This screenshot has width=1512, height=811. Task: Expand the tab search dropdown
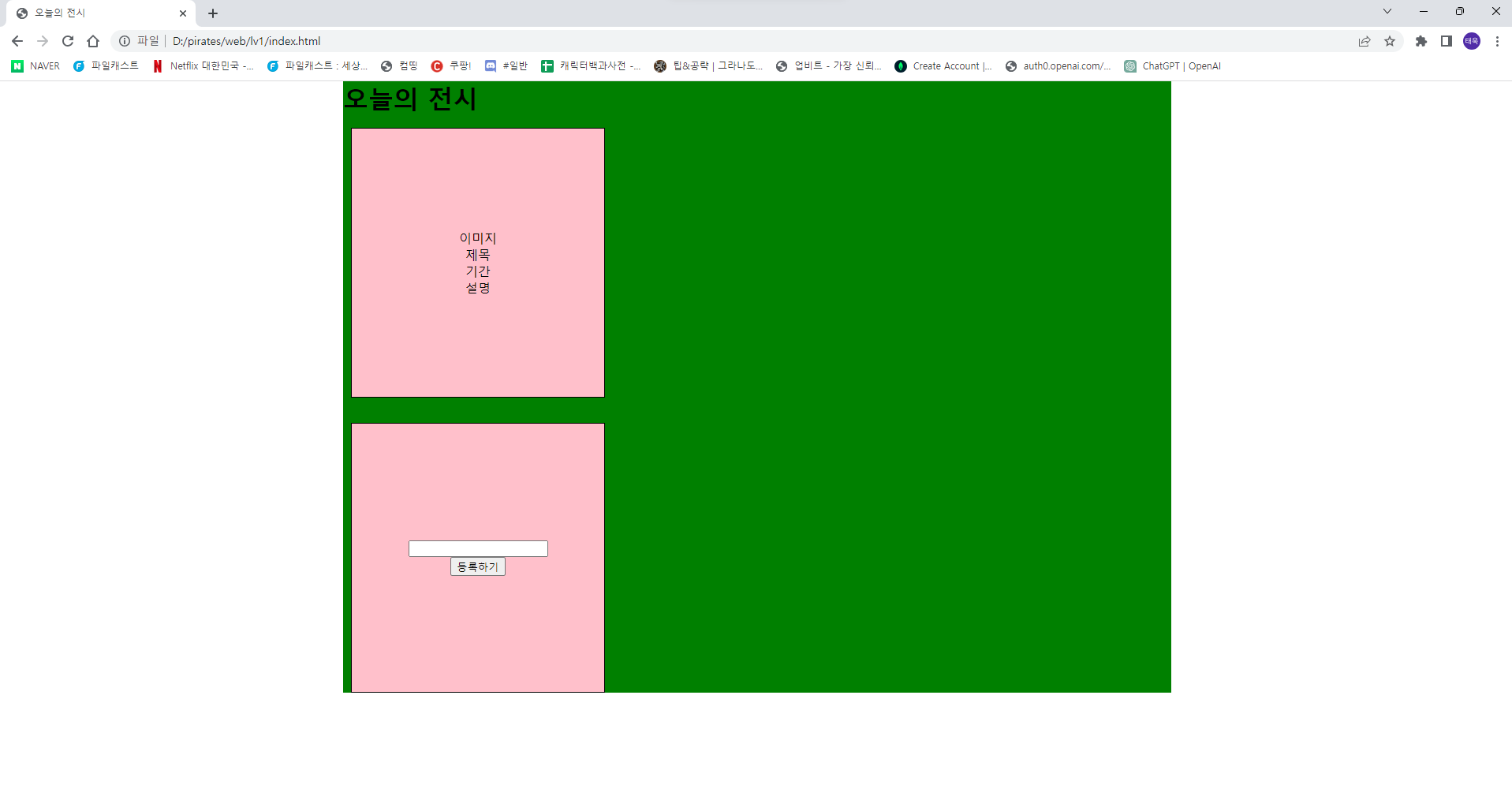coord(1387,11)
